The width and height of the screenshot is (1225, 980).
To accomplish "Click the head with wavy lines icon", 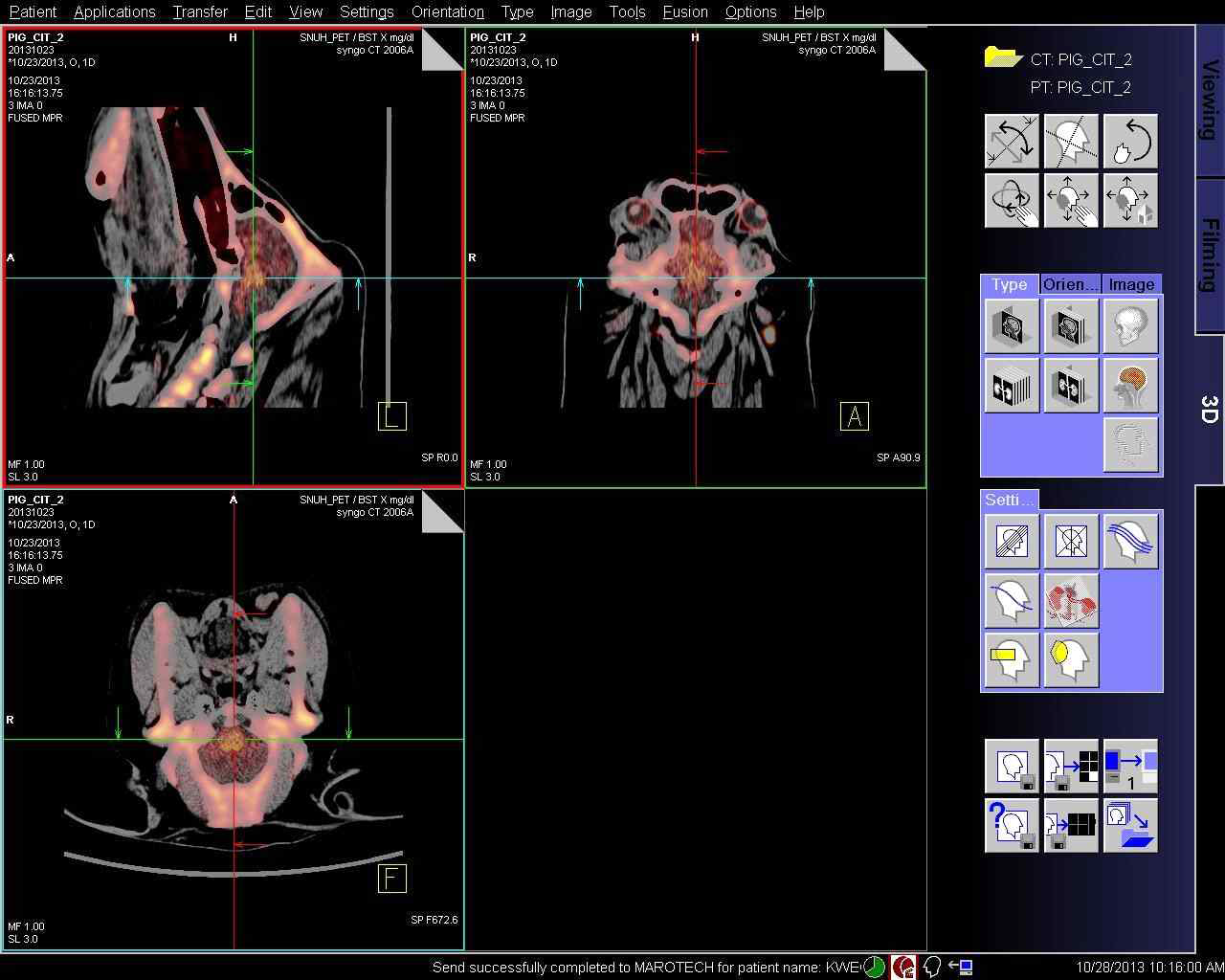I will click(x=1130, y=542).
